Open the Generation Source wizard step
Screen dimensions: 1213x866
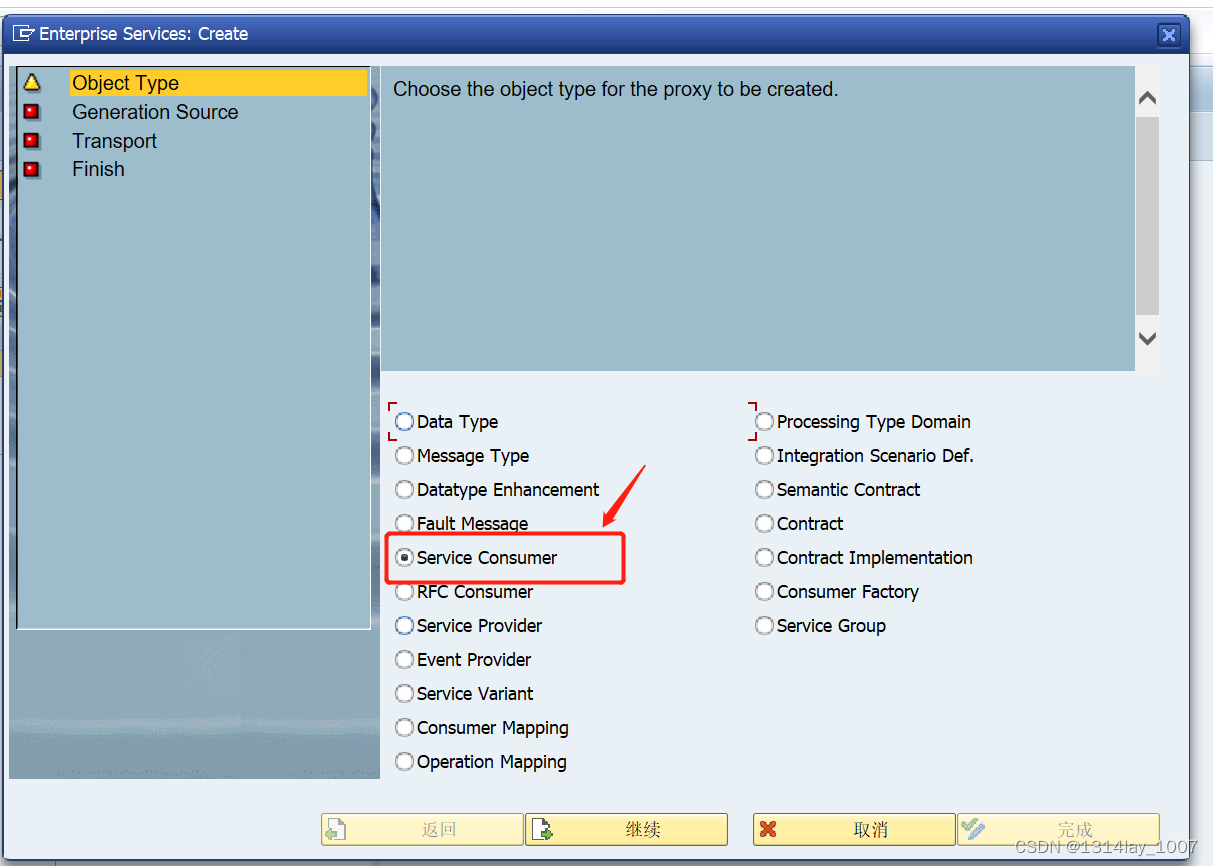pyautogui.click(x=155, y=112)
